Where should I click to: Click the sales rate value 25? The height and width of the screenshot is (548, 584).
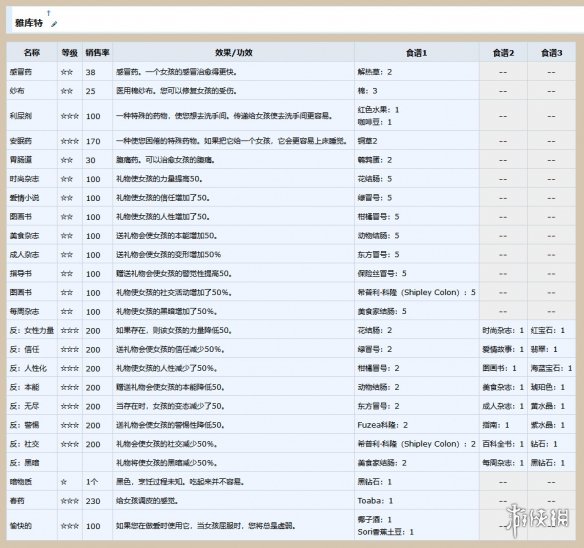[x=91, y=91]
